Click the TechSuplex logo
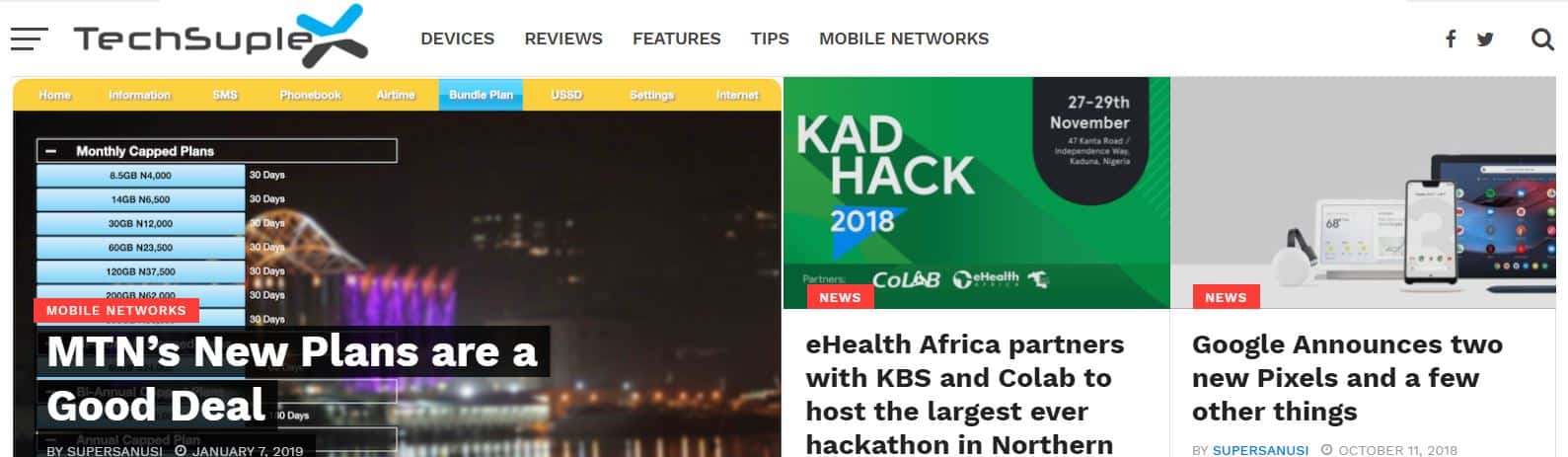Screen dimensions: 1568x457 (x=220, y=37)
